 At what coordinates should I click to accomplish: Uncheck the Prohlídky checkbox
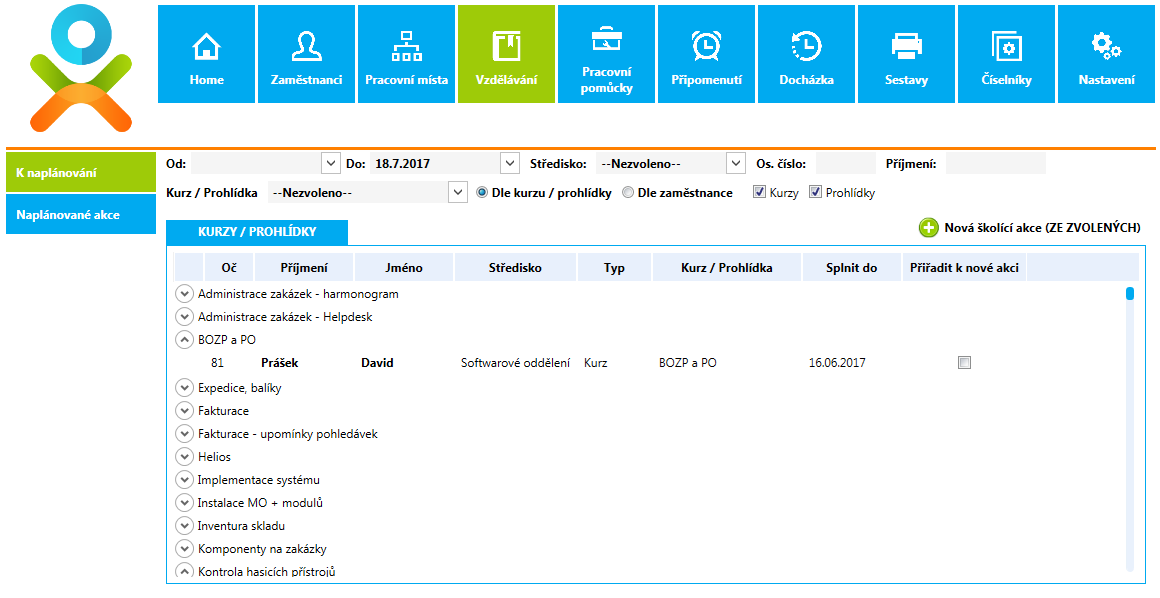tap(815, 193)
